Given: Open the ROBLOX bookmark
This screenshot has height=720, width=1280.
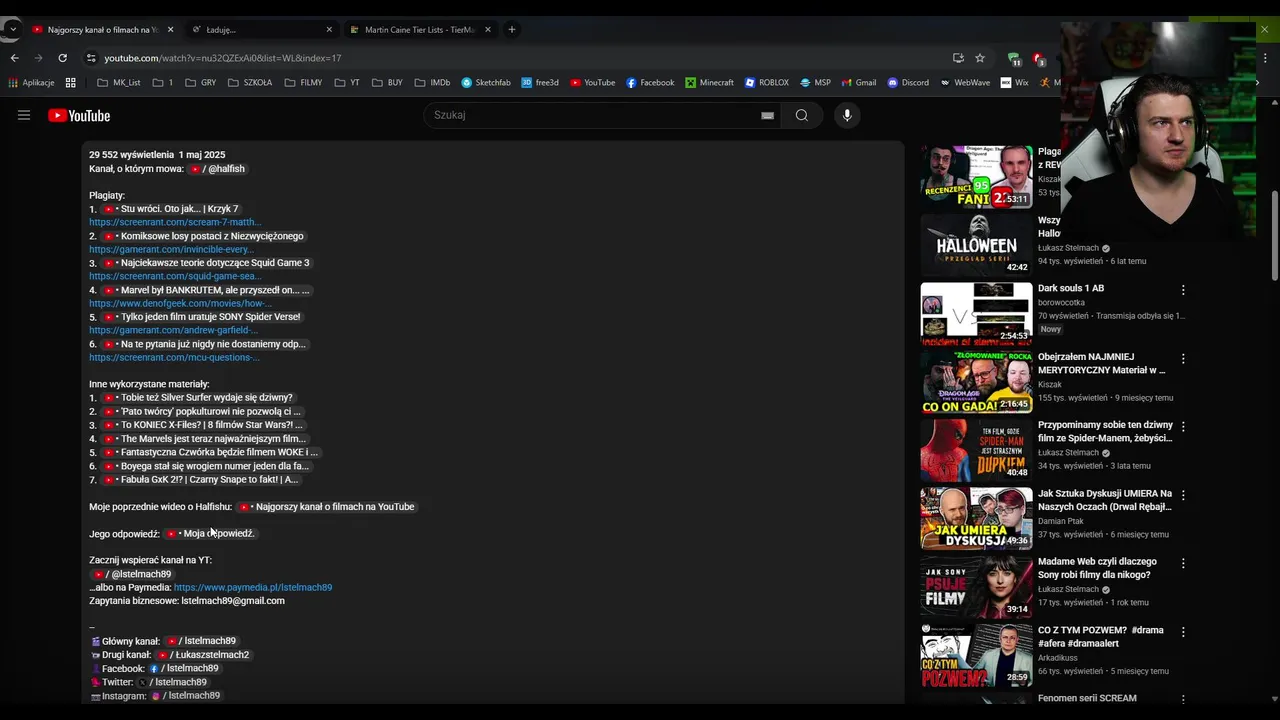Looking at the screenshot, I should (x=766, y=83).
